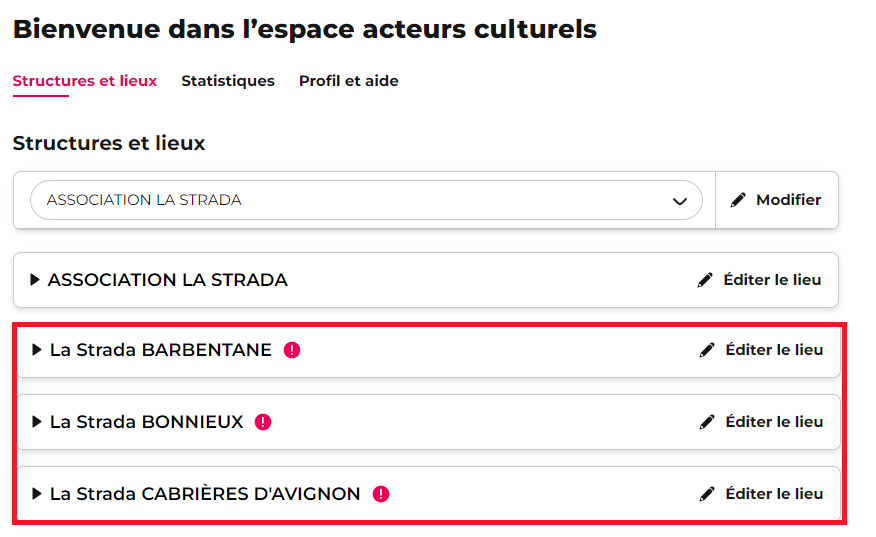Open the ASSOCIATION LA STRADA structure dropdown
The height and width of the screenshot is (537, 876).
pos(366,200)
